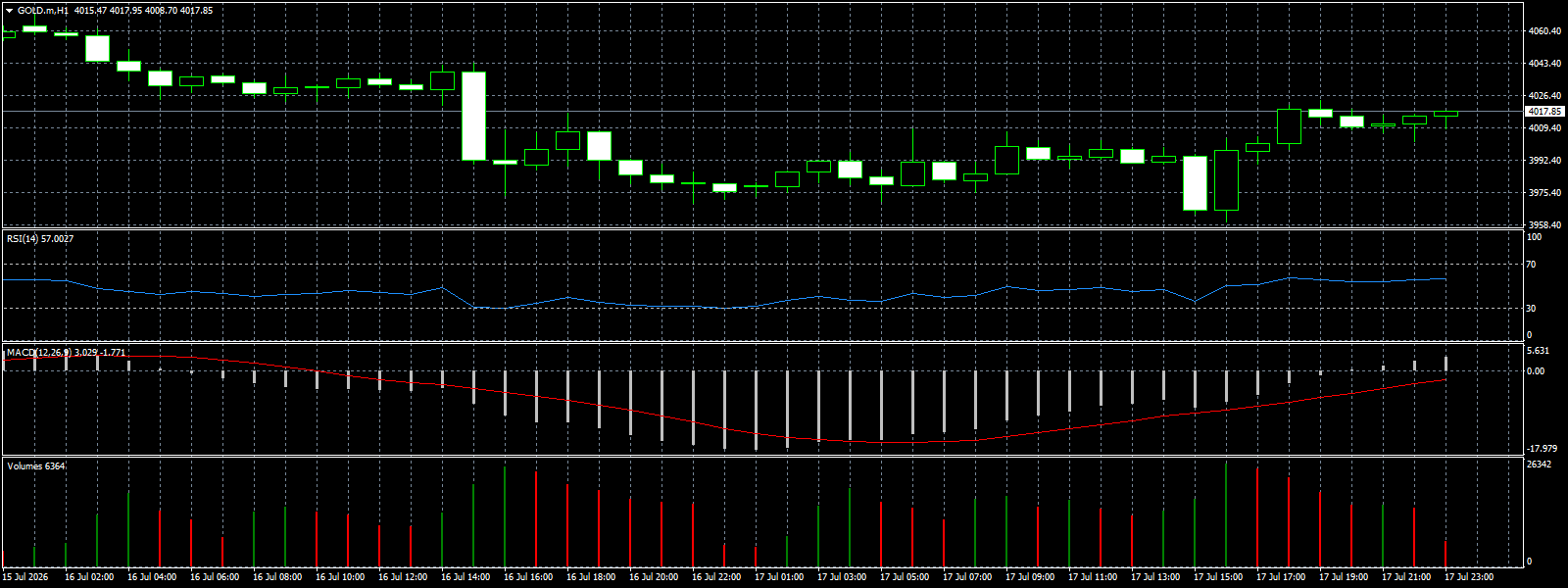Click the 16 Jul 16:00 time label
This screenshot has width=1568, height=588.
(x=528, y=577)
